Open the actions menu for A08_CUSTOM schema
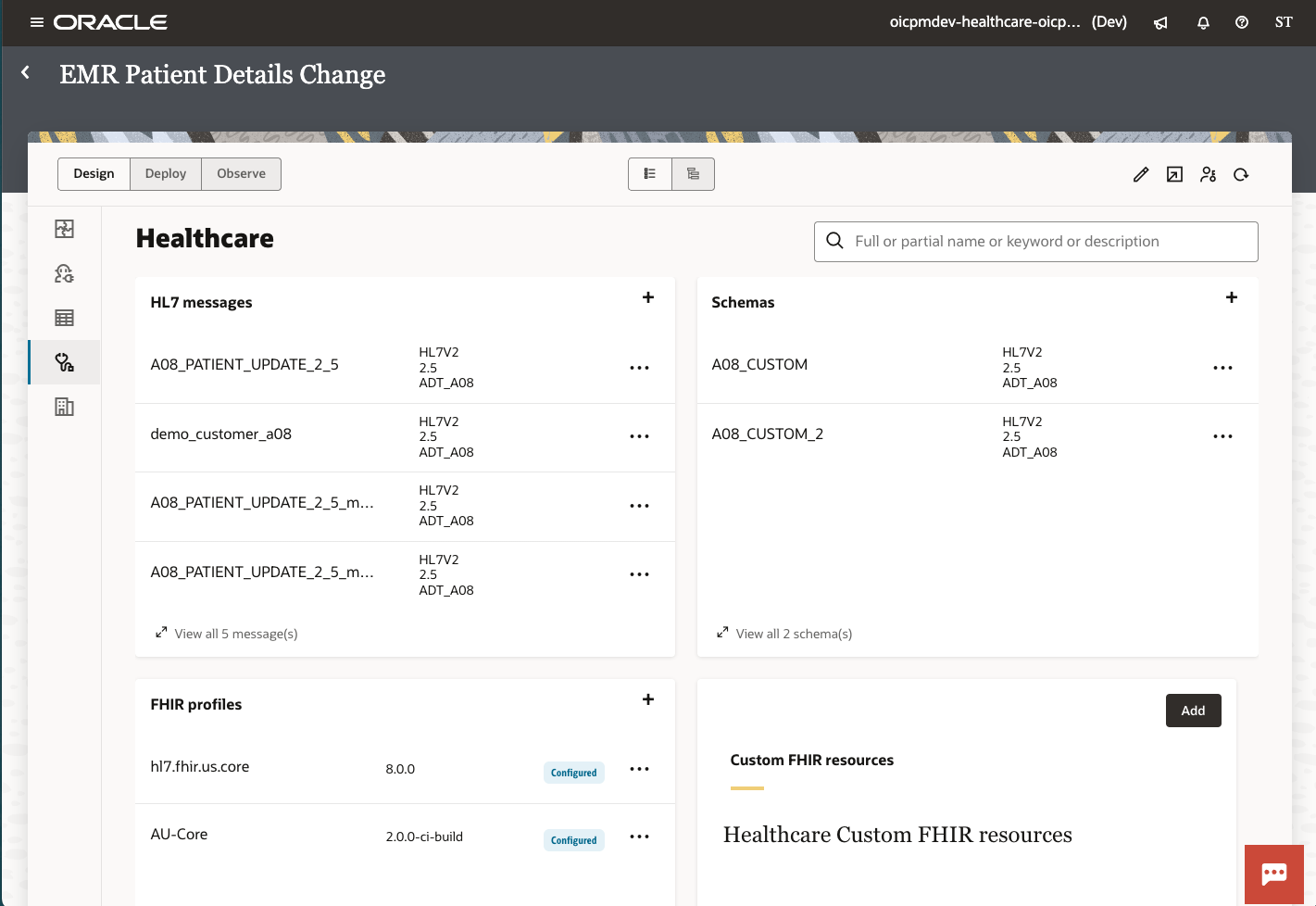This screenshot has height=906, width=1316. pyautogui.click(x=1222, y=368)
